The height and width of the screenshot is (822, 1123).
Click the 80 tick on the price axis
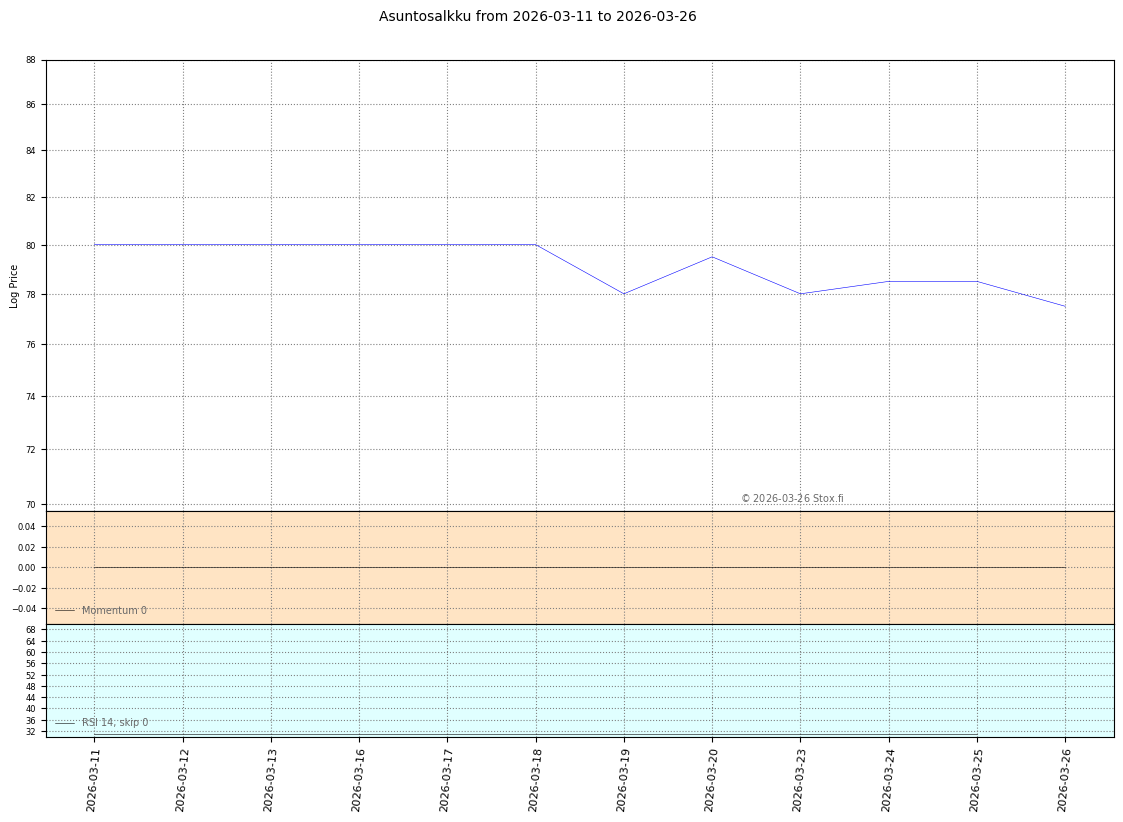[30, 246]
